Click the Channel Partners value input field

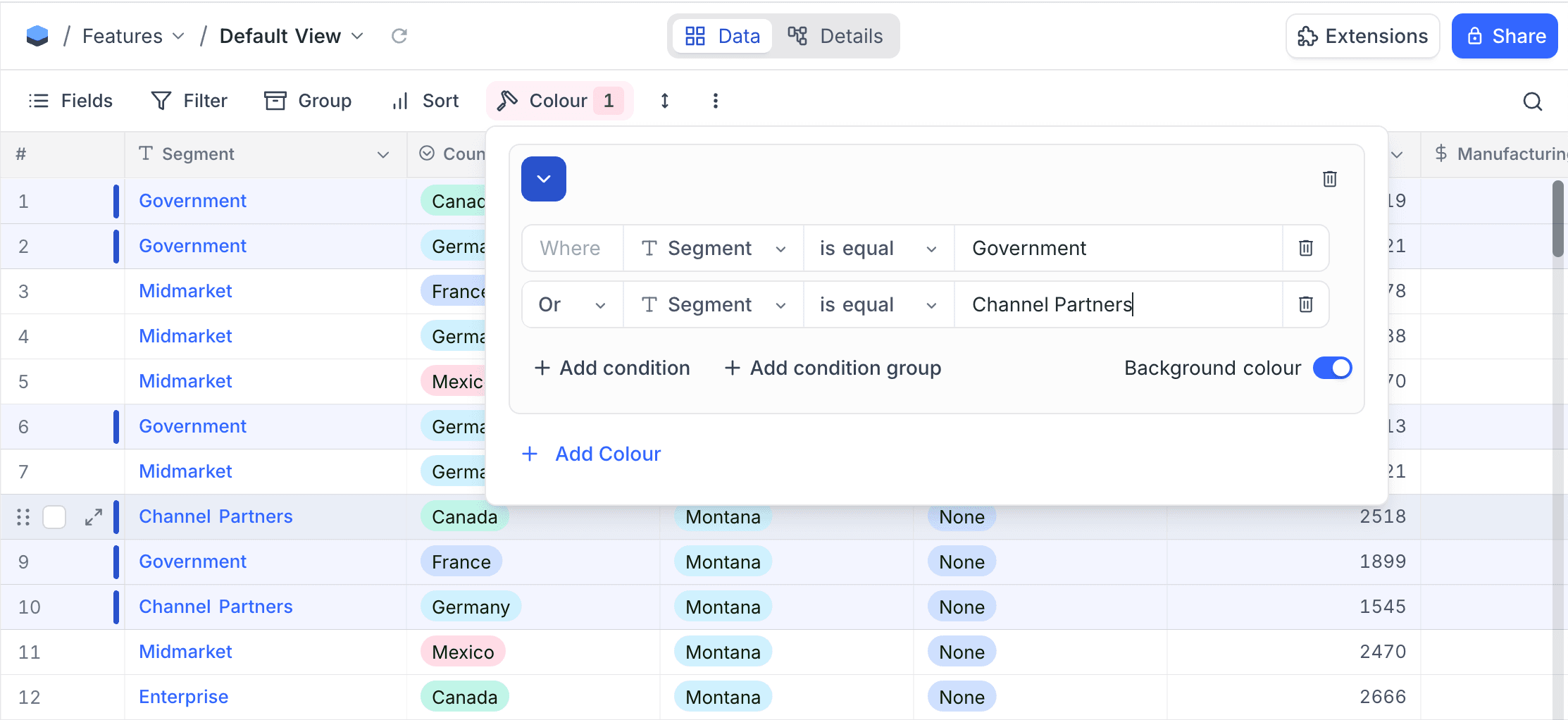pyautogui.click(x=1117, y=304)
